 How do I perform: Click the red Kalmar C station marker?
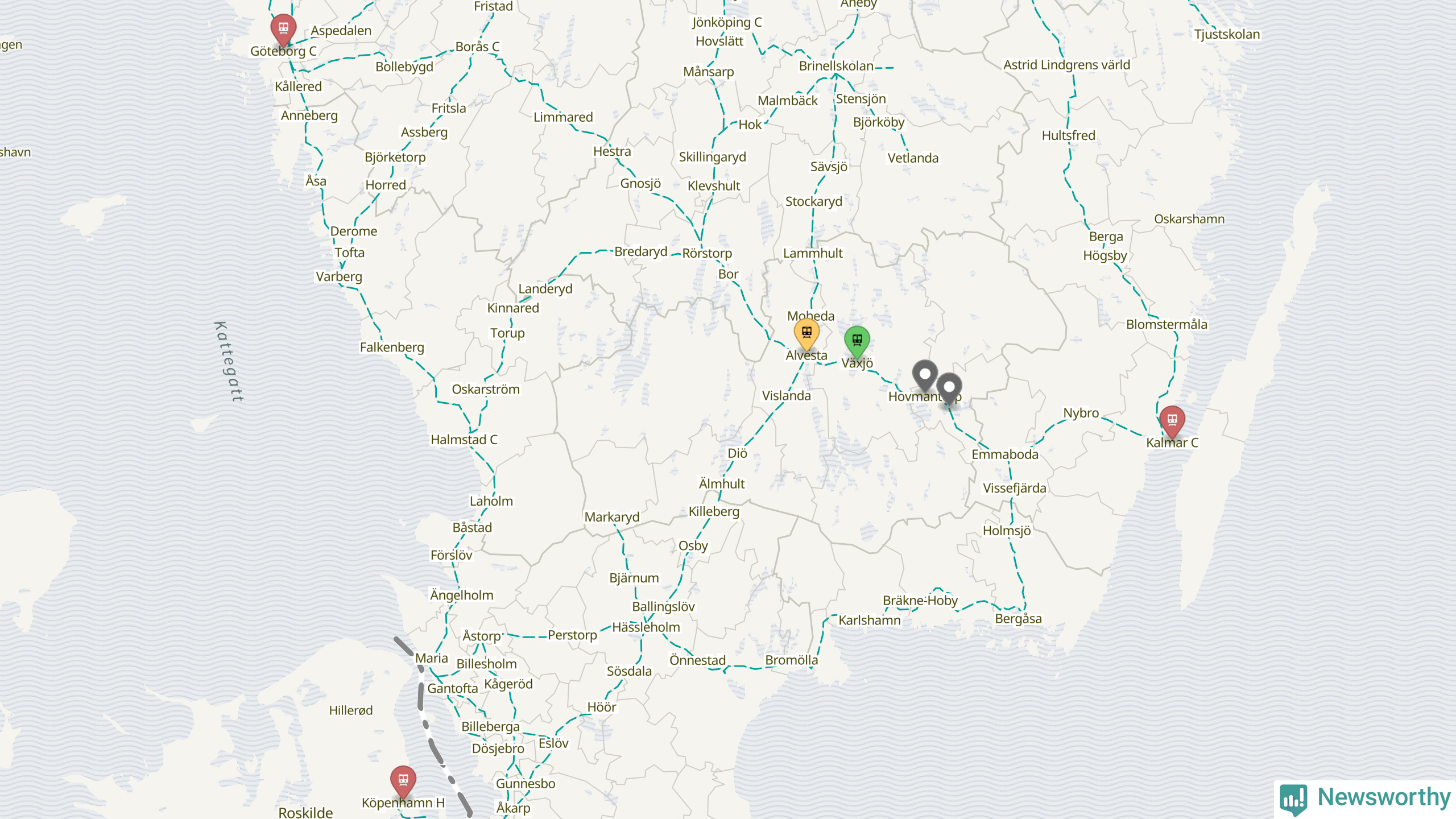[1172, 421]
